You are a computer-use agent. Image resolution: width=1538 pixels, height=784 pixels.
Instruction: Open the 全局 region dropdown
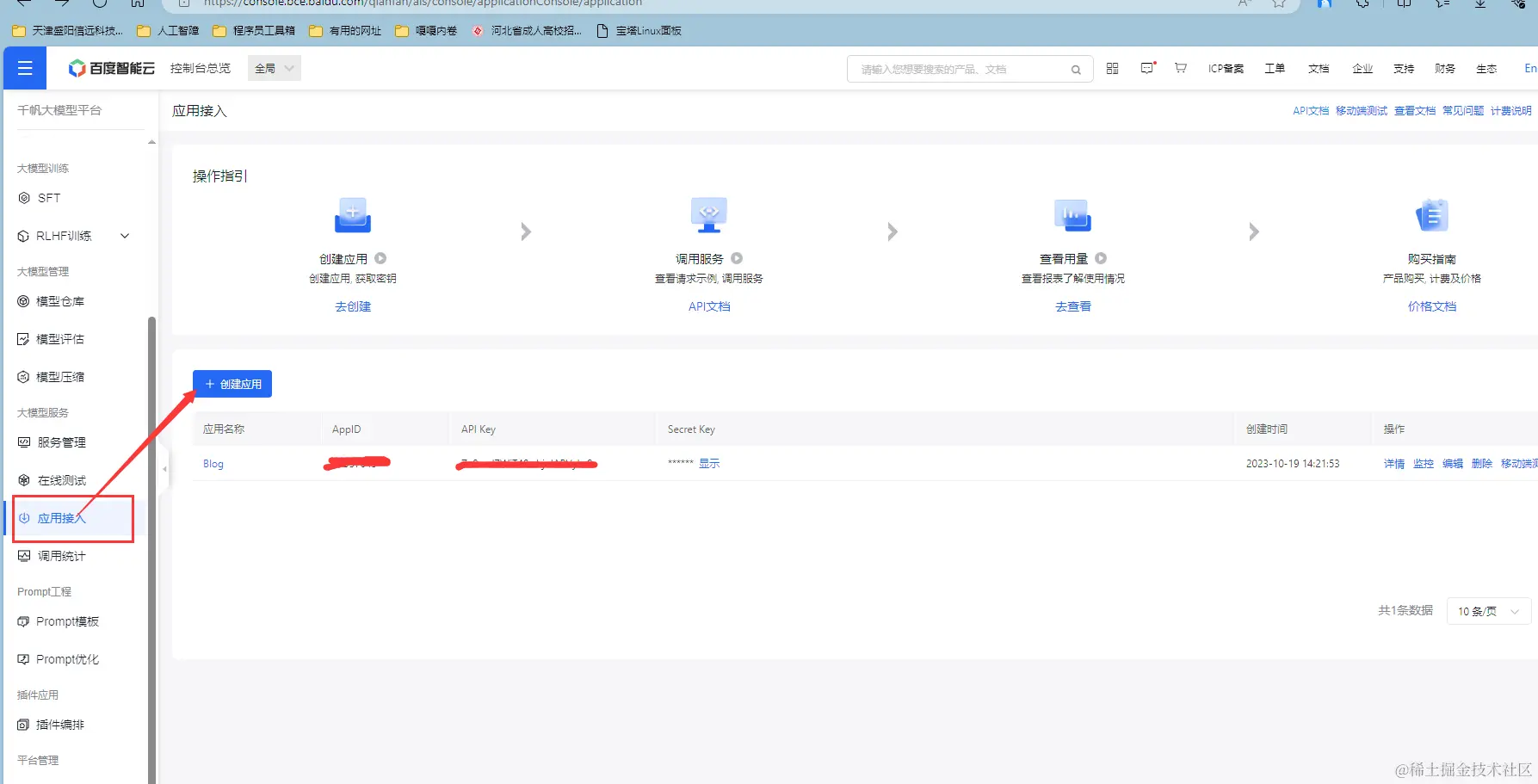pos(275,68)
